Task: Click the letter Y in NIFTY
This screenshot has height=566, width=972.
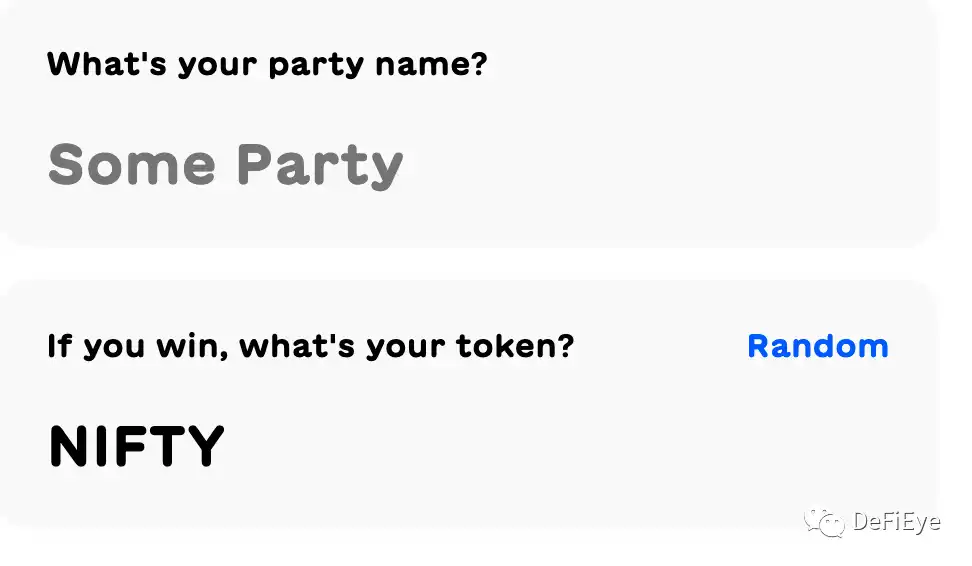Action: (205, 447)
